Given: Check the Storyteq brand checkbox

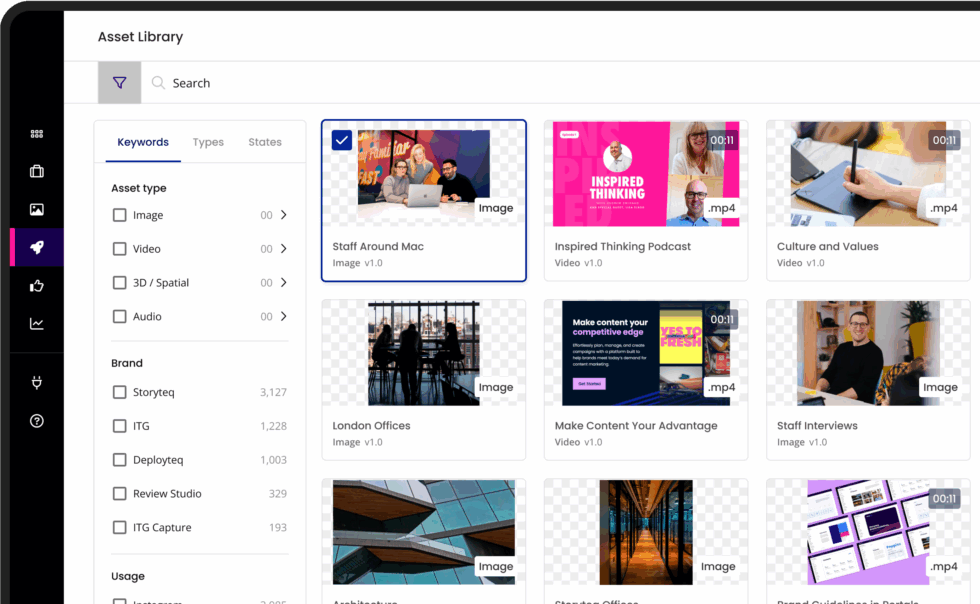Looking at the screenshot, I should [120, 392].
